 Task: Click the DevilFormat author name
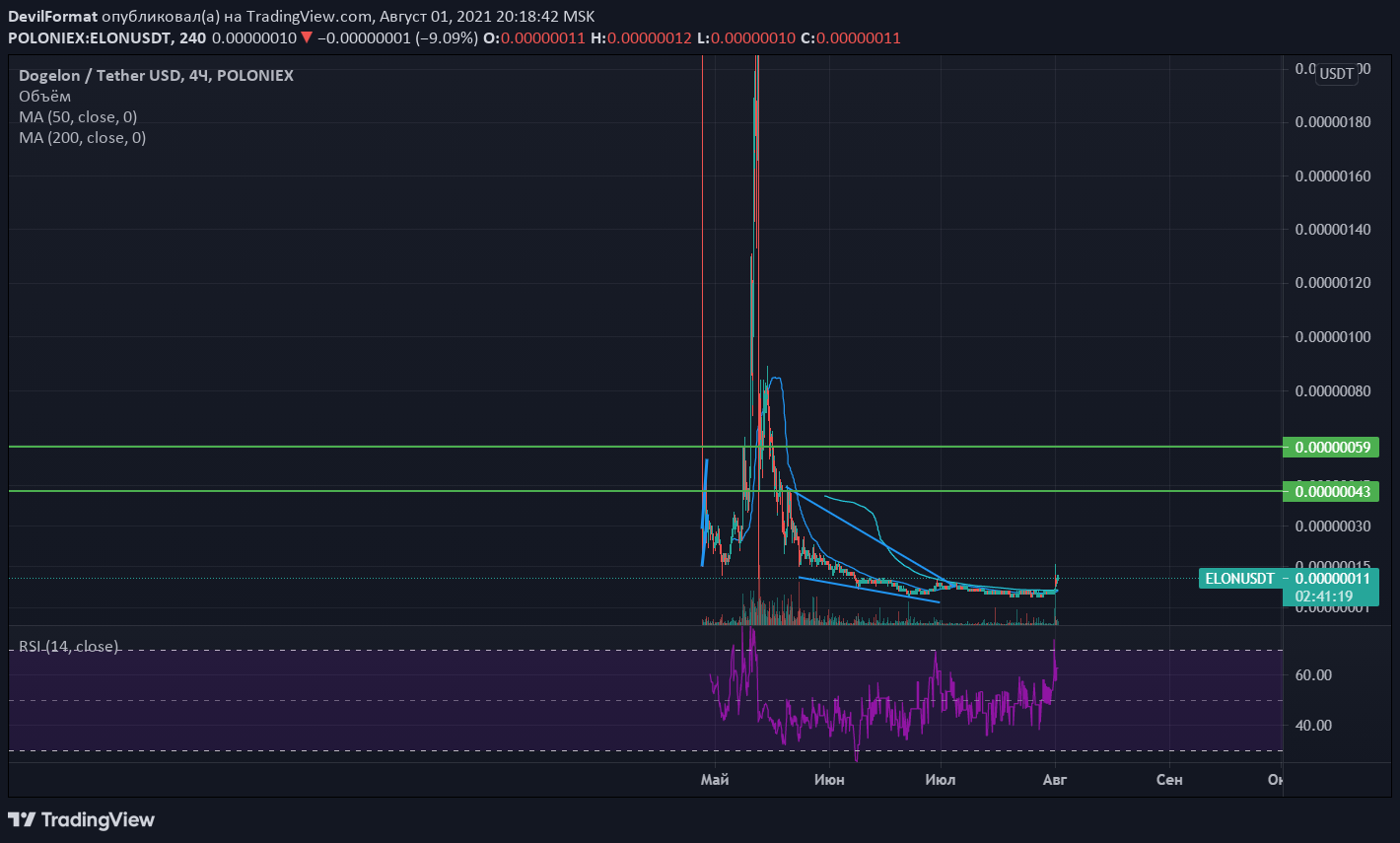(x=52, y=16)
